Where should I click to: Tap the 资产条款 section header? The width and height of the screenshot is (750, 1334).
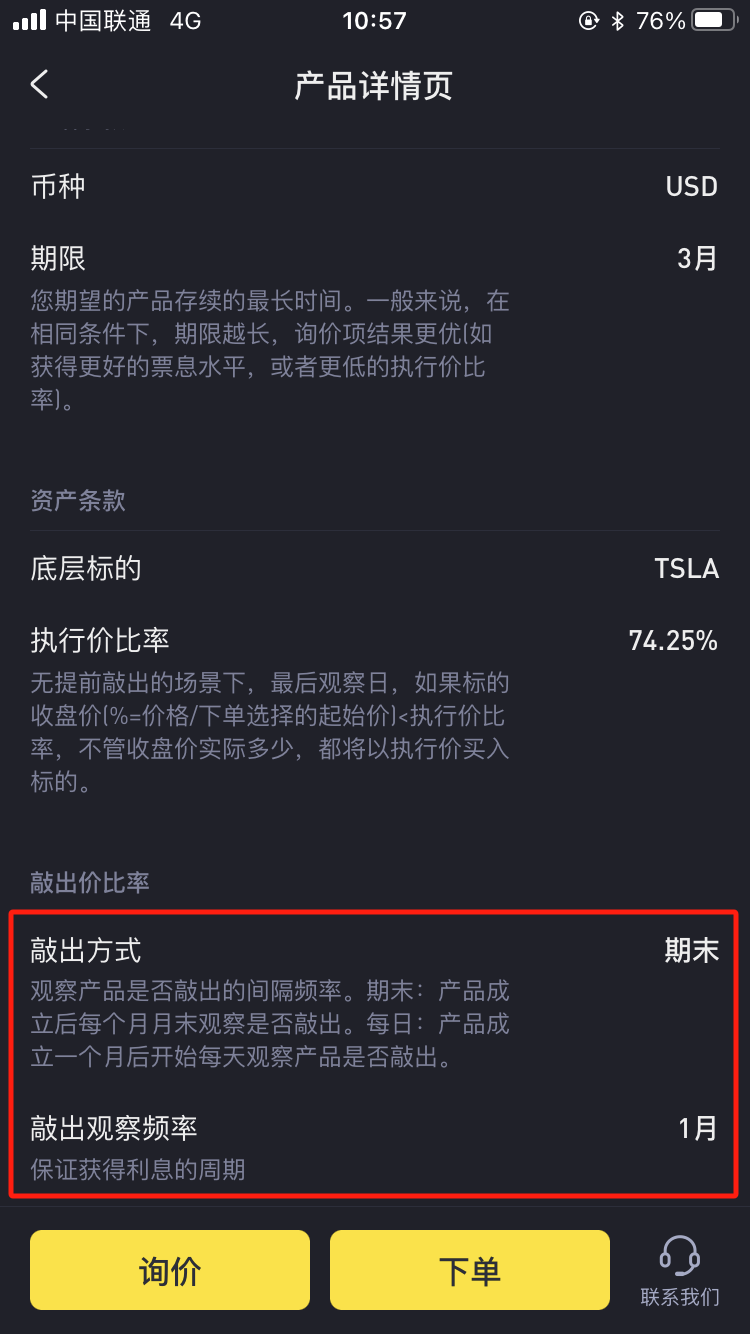(x=78, y=500)
